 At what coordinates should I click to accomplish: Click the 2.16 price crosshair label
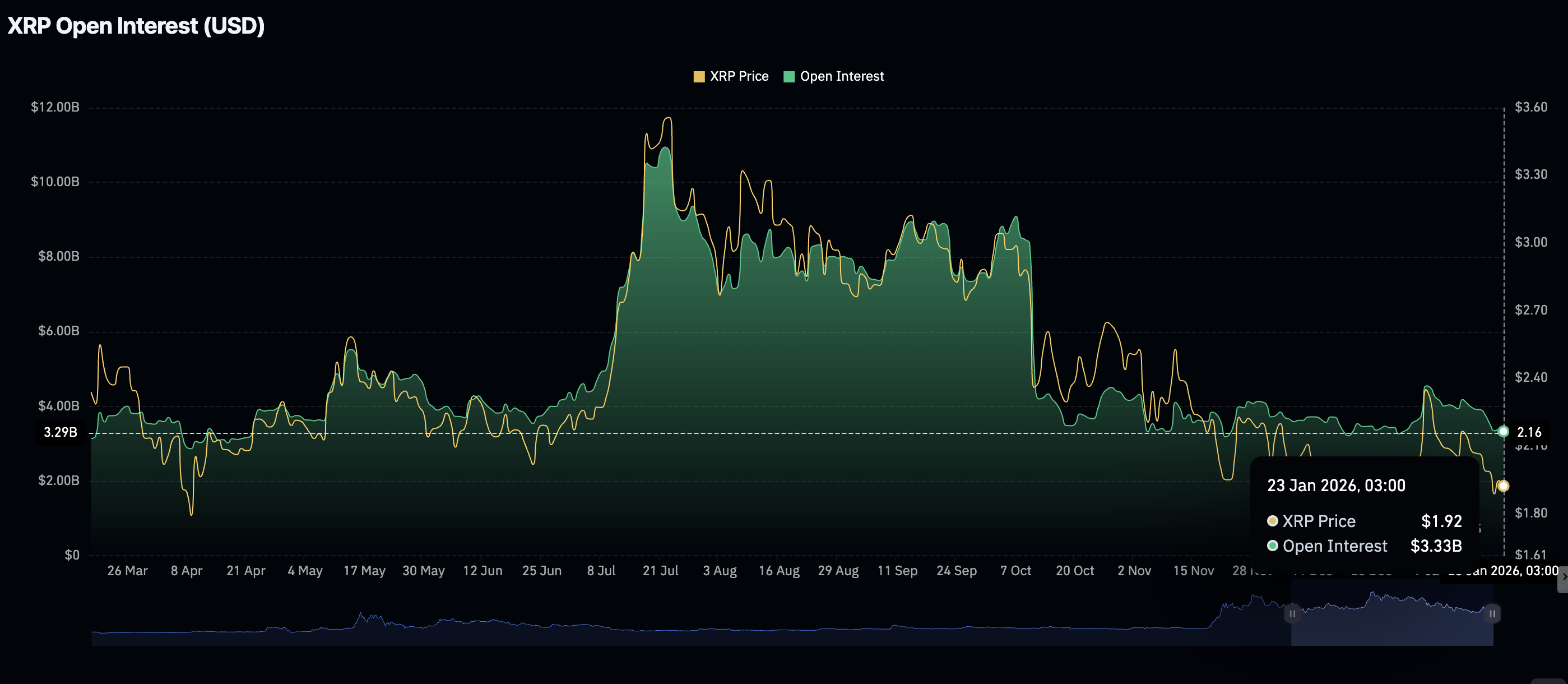(1528, 432)
